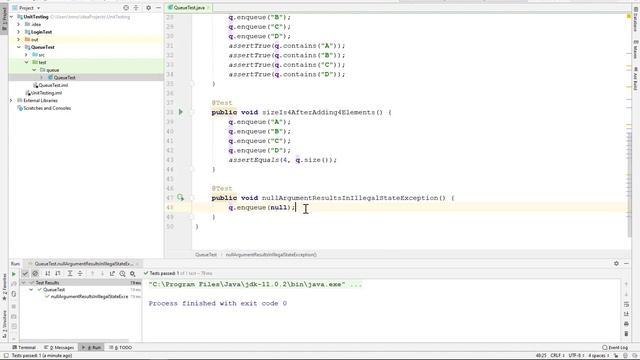Expand External Libraries node

pos(11,100)
